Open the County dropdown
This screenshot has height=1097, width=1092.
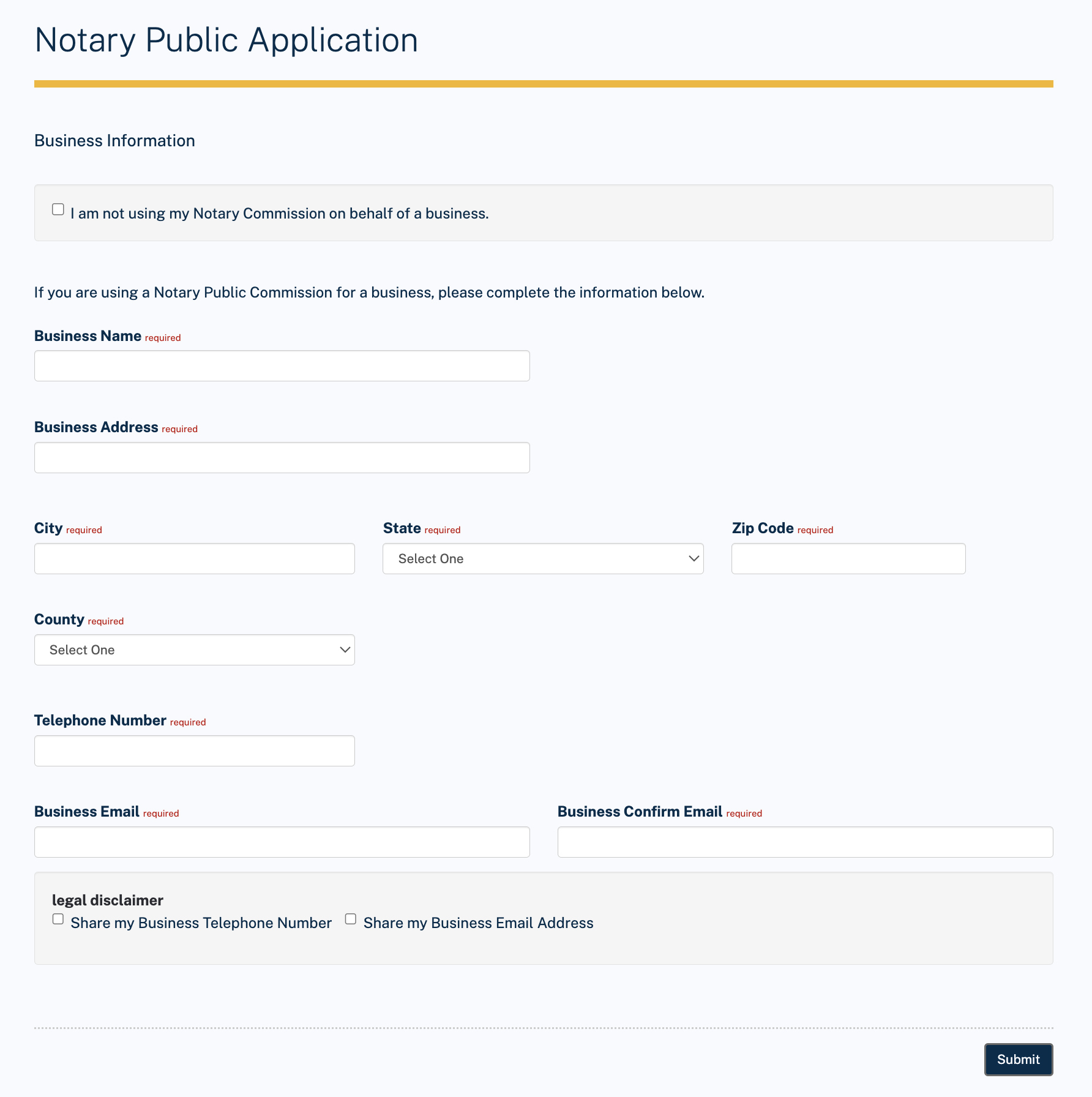(194, 650)
